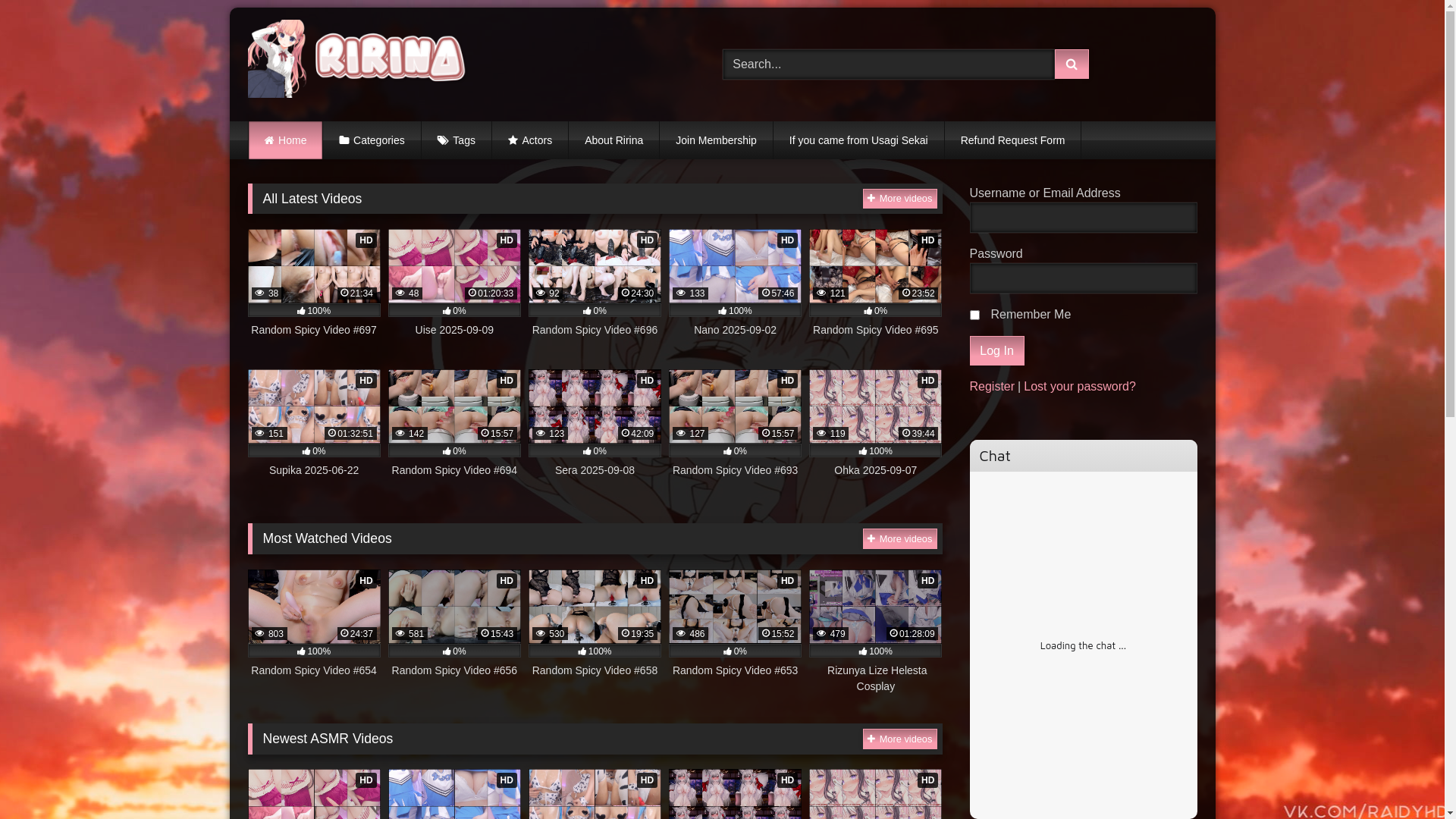Click the magnifier search button

[1072, 64]
